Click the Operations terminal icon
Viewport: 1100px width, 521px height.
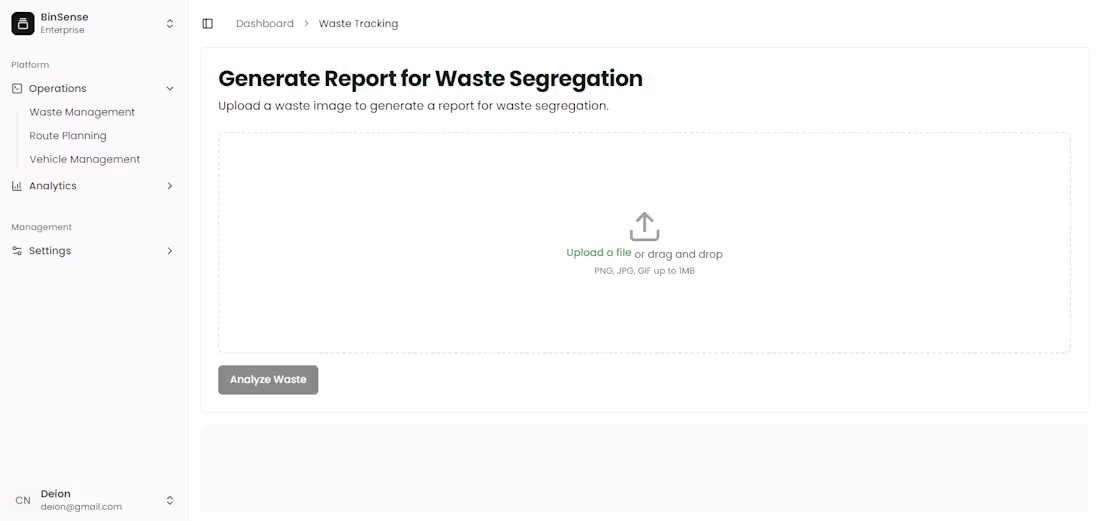tap(17, 88)
